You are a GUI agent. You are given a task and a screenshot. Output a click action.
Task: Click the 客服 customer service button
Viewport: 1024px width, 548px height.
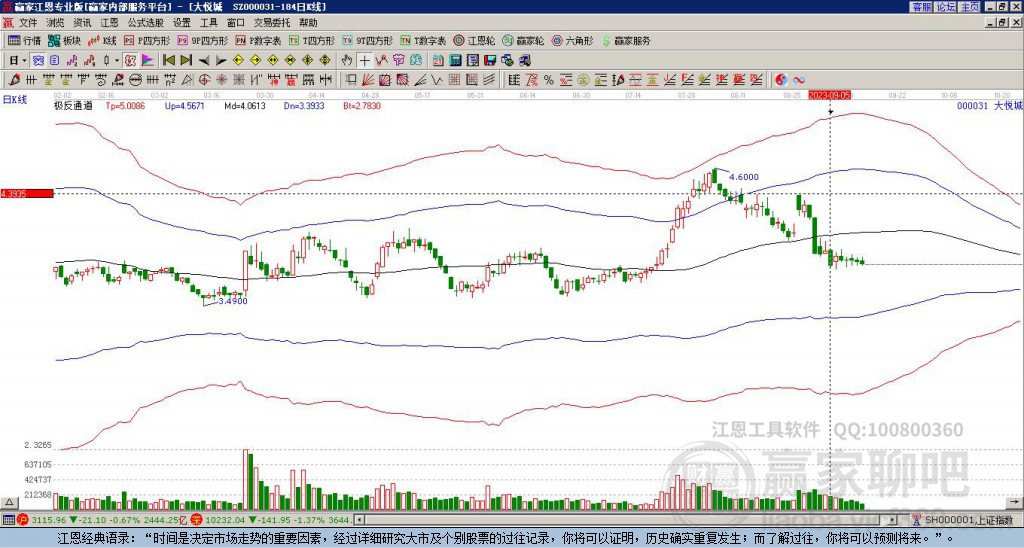pyautogui.click(x=921, y=7)
